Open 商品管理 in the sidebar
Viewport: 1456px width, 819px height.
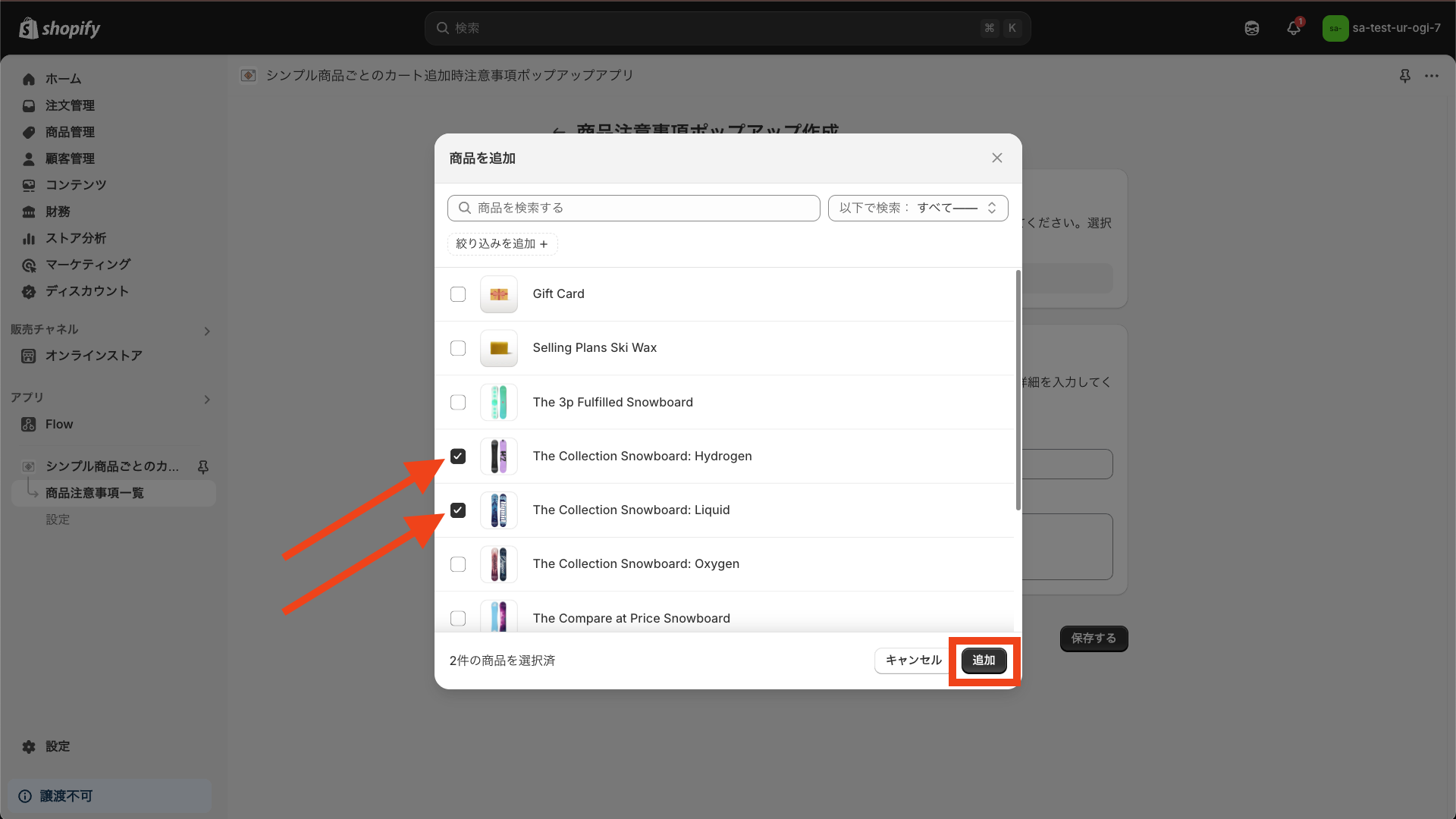(70, 132)
